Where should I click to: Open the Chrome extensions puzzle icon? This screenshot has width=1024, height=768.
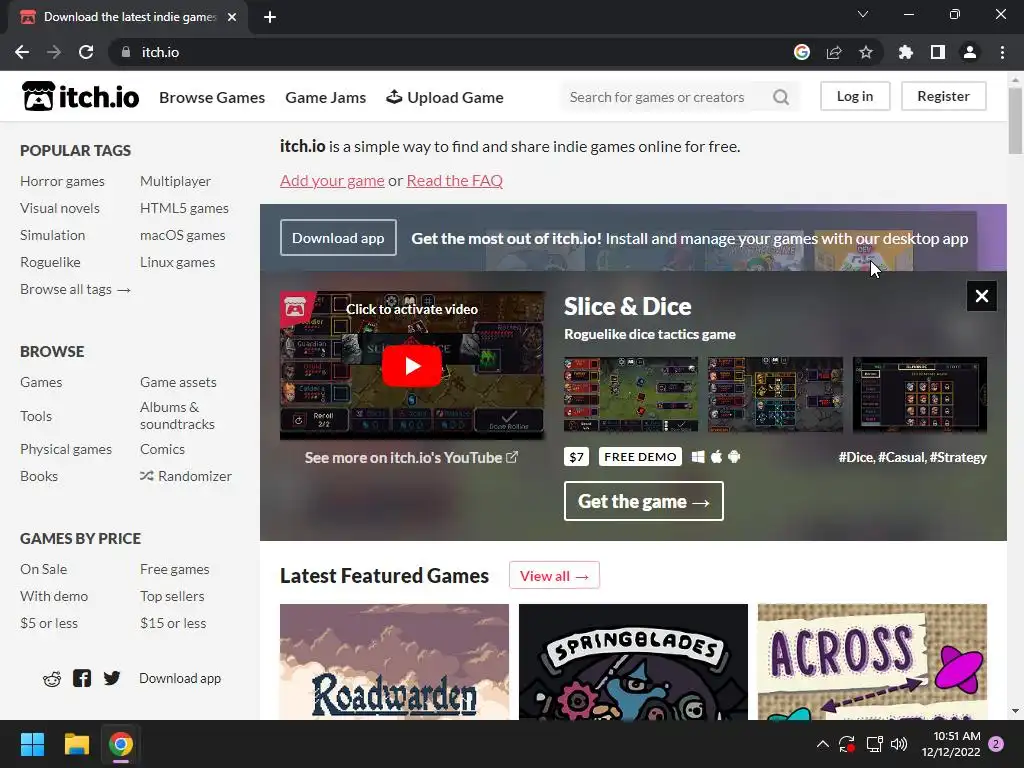click(x=906, y=52)
